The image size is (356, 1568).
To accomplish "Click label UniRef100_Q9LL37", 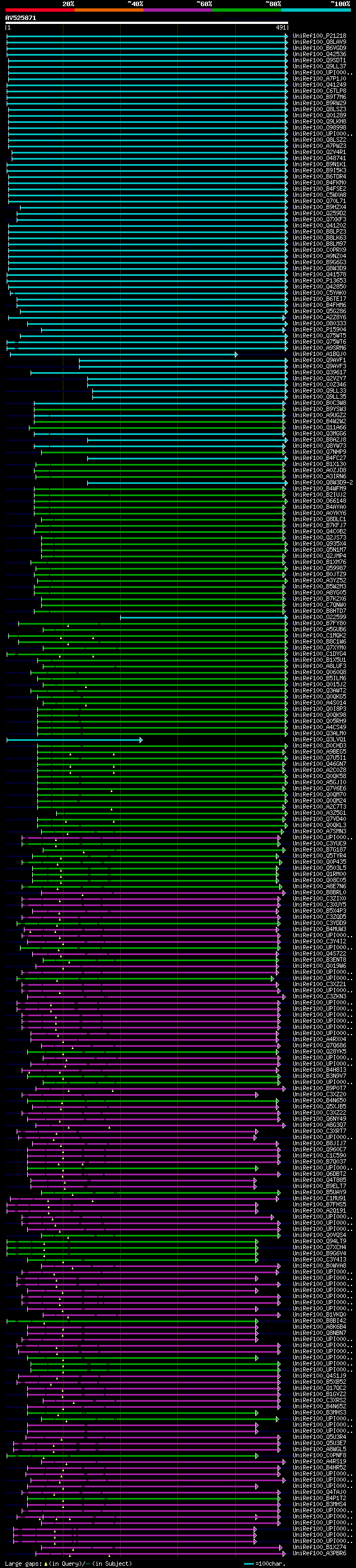I will point(319,66).
